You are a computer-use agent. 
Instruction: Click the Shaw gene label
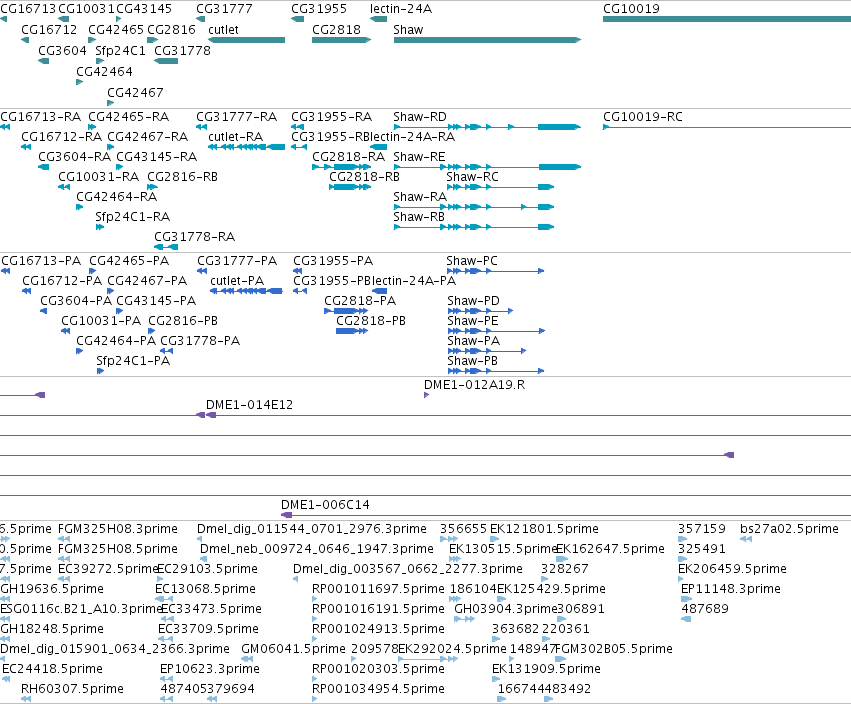coord(408,30)
